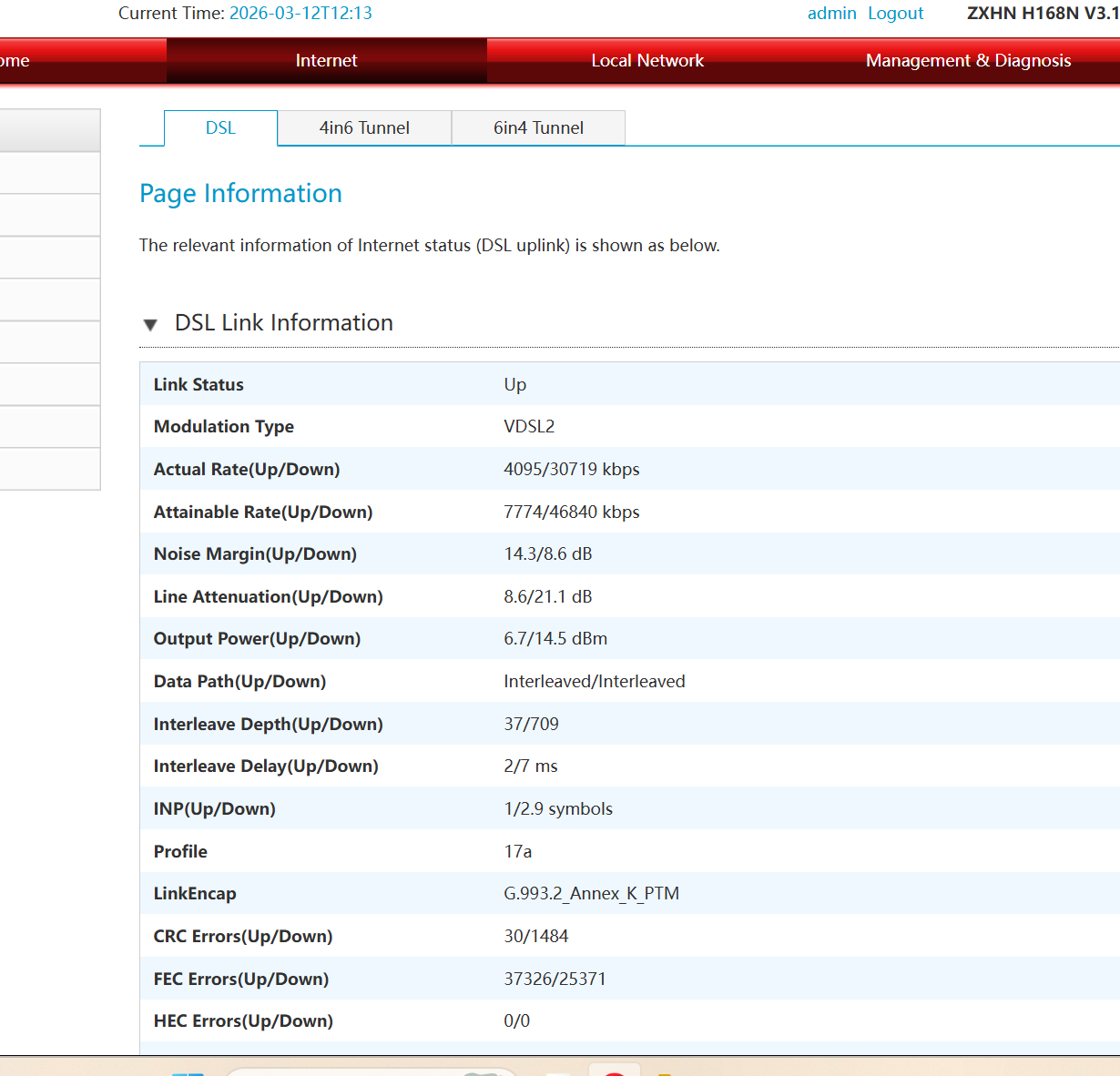Select the 14.3/8.6 dB value
Viewport: 1120px width, 1076px height.
click(x=548, y=553)
